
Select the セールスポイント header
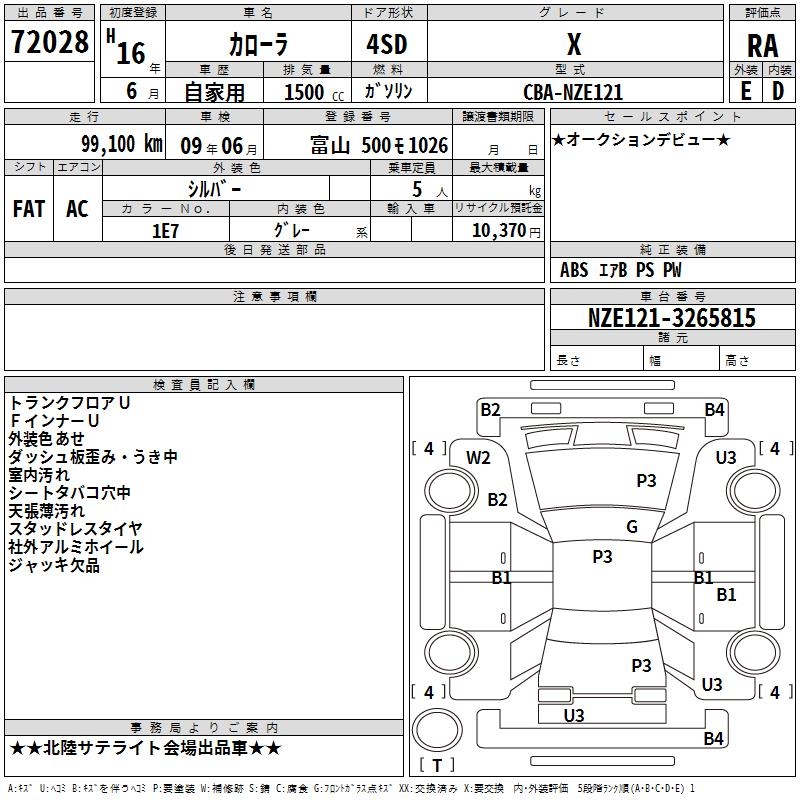[x=672, y=116]
